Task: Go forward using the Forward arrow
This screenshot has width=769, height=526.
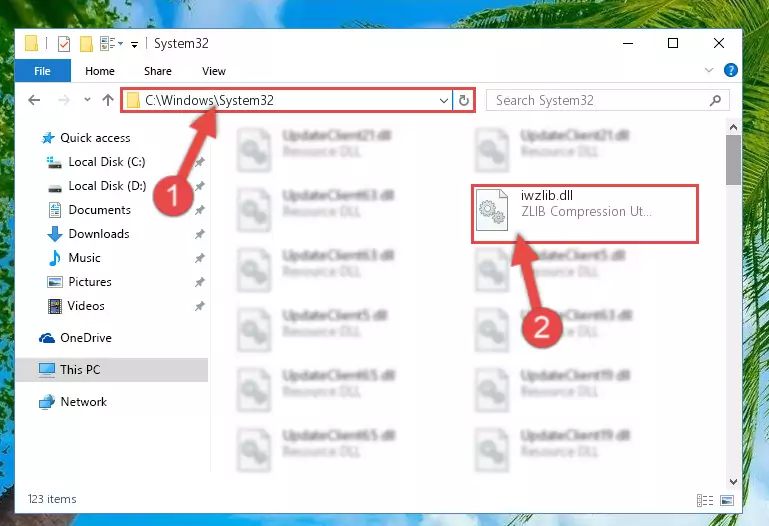Action: (64, 100)
